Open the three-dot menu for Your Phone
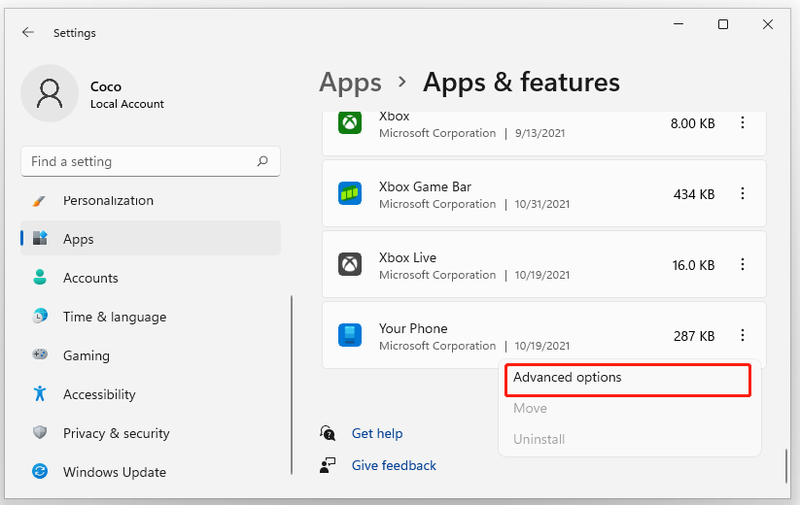Image resolution: width=800 pixels, height=505 pixels. 742,335
